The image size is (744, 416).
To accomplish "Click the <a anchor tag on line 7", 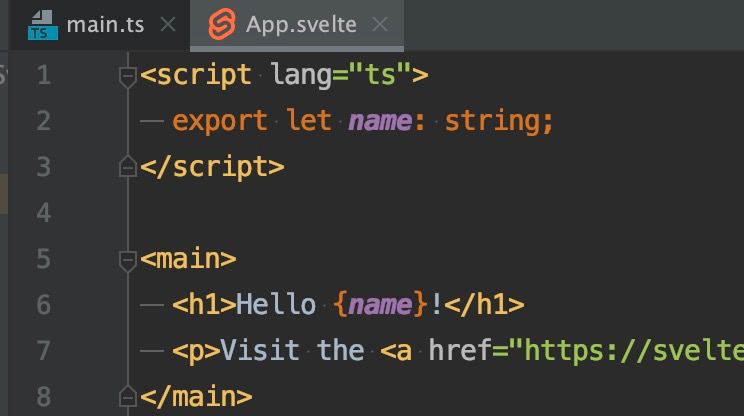I will pyautogui.click(x=396, y=351).
